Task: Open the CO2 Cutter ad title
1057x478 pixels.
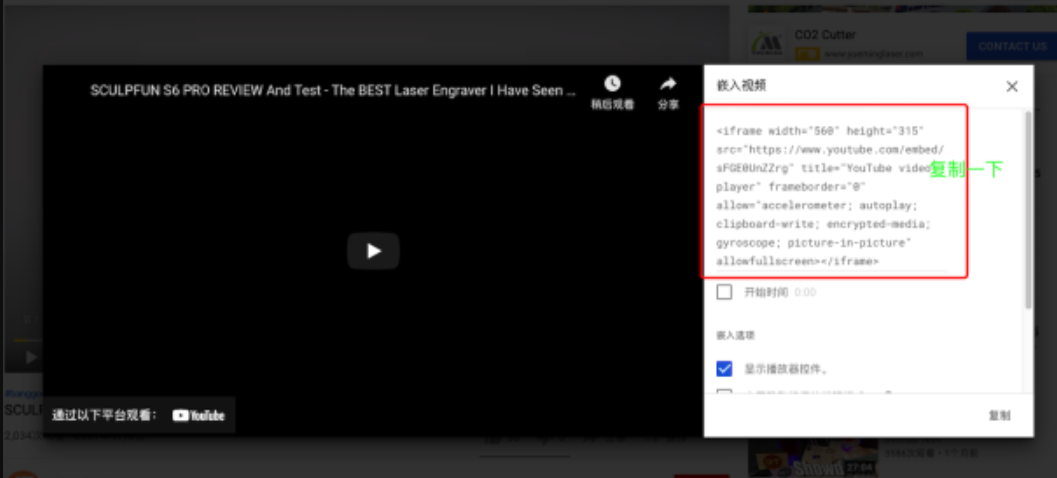Action: (x=825, y=34)
